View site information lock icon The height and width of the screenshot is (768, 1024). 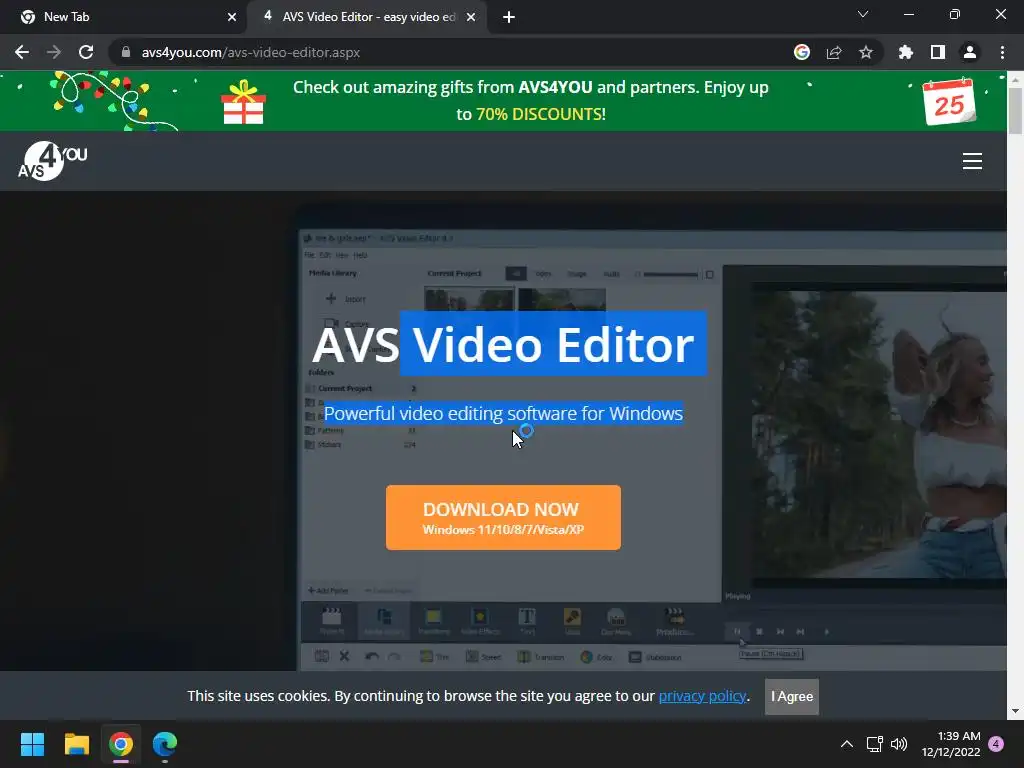pyautogui.click(x=126, y=52)
